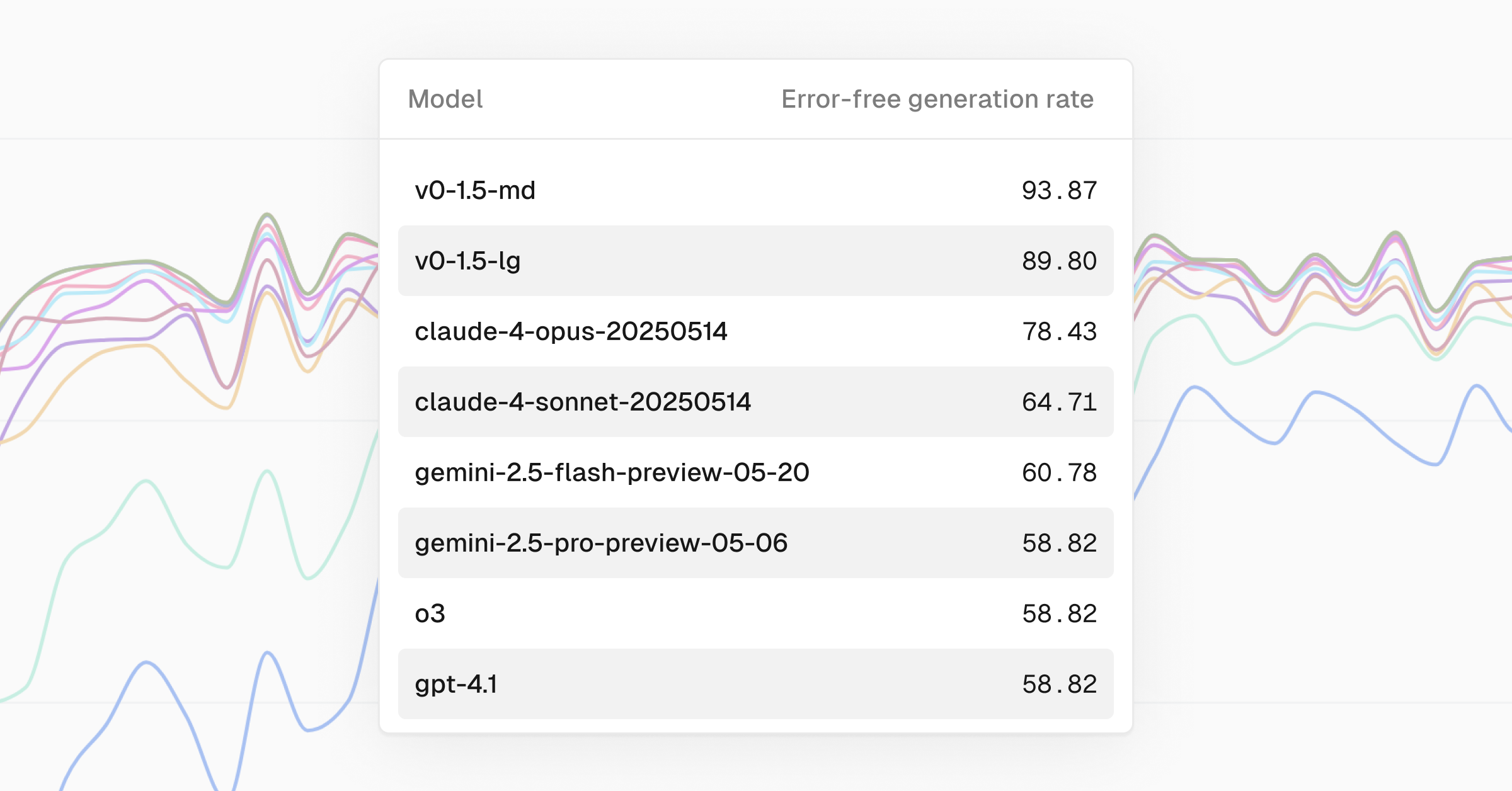Viewport: 1512px width, 791px height.
Task: Click the 93.87 rate value
Action: pyautogui.click(x=1059, y=190)
